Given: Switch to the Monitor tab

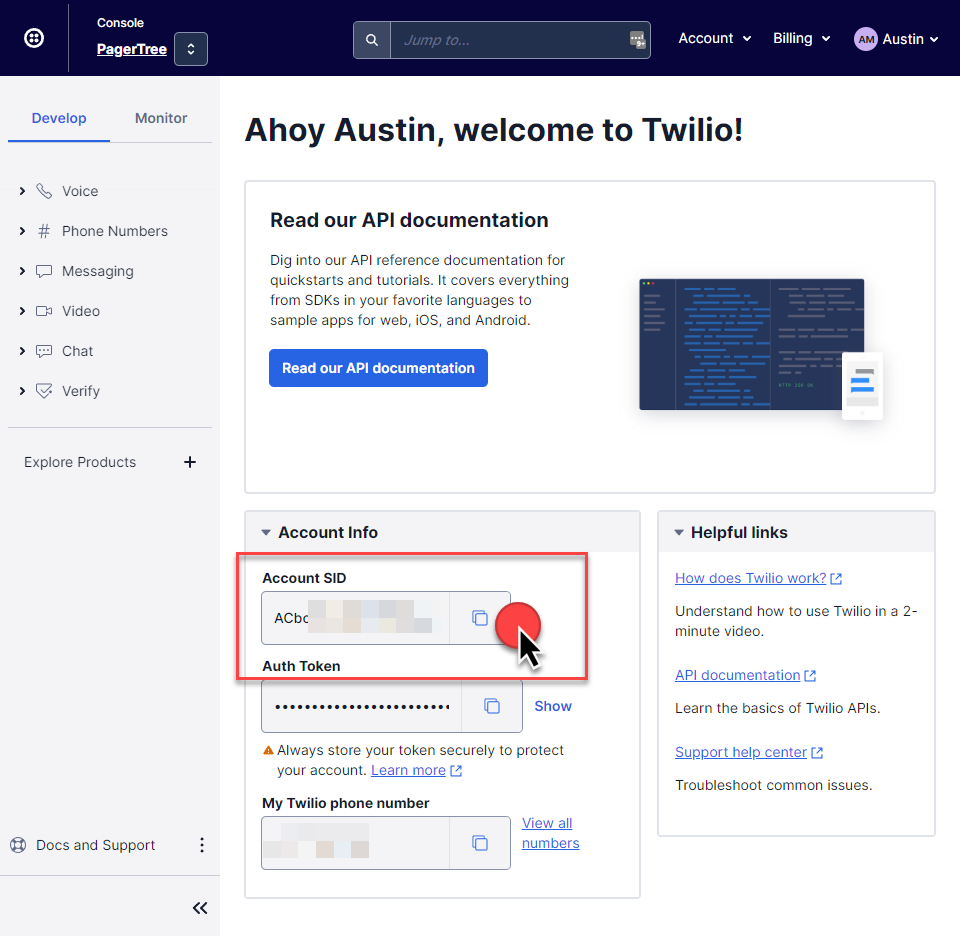Looking at the screenshot, I should 161,118.
